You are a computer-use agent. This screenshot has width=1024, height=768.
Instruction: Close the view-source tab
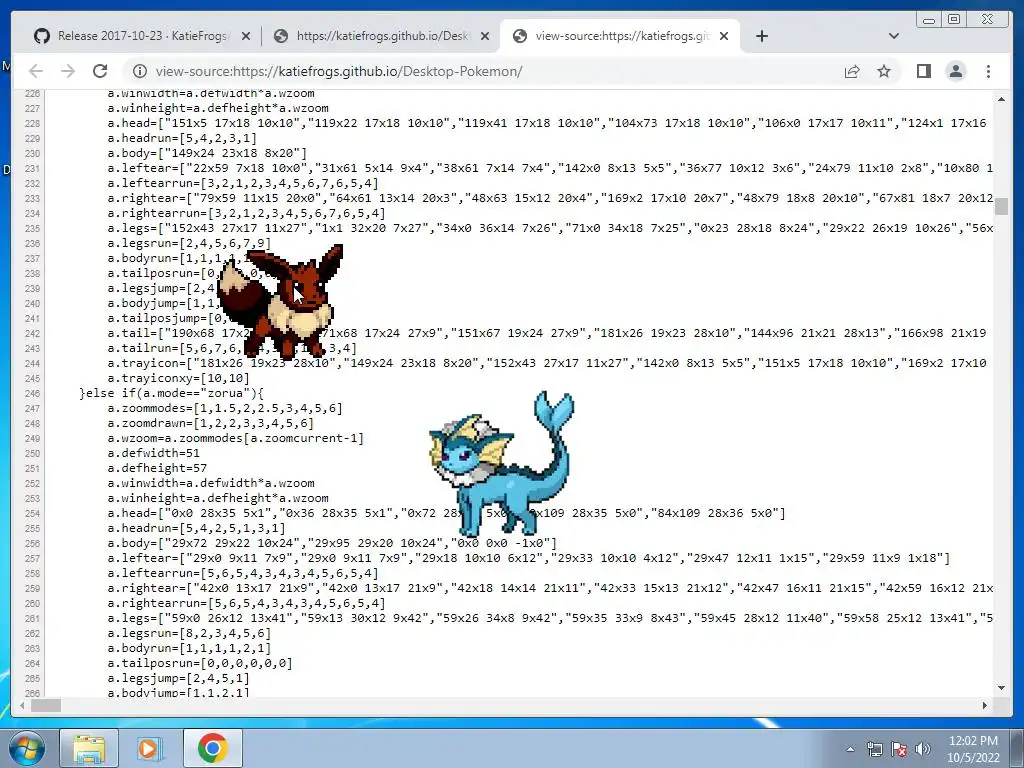[724, 37]
